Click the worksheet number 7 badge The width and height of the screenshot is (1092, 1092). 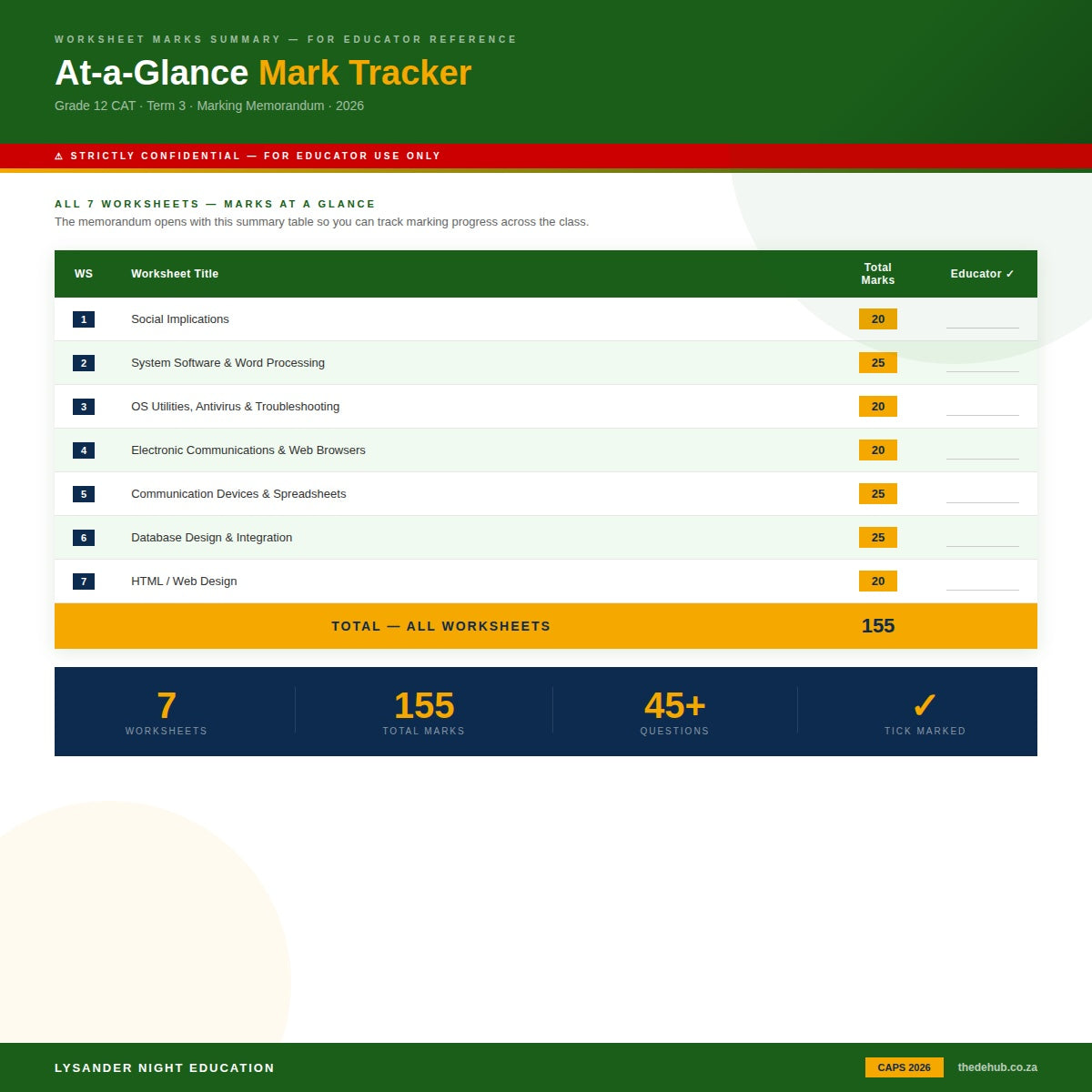click(84, 581)
